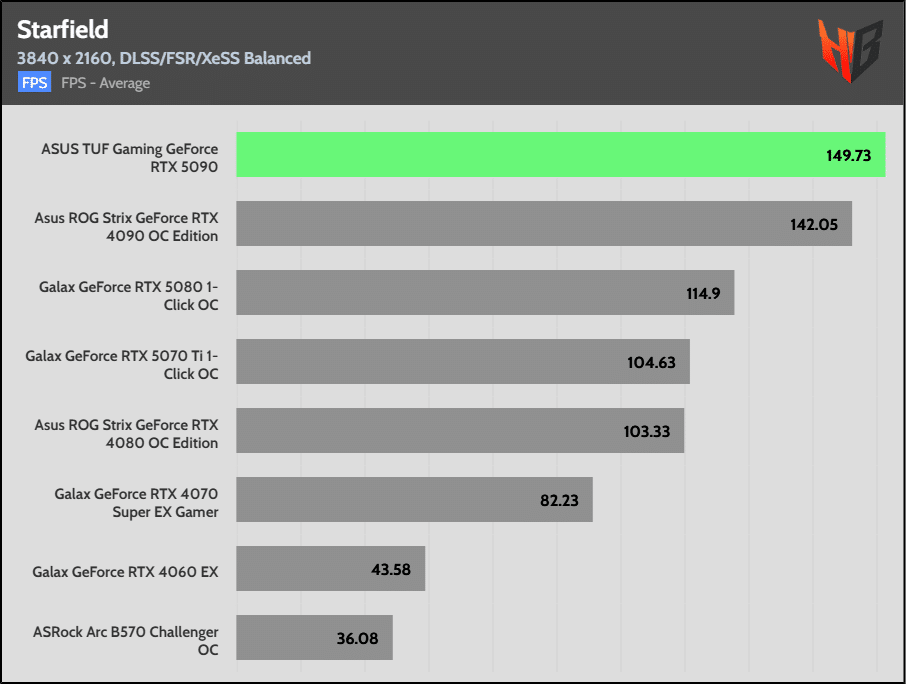Click the Galax GeForce RTX 4060 EX label
Image resolution: width=906 pixels, height=684 pixels.
coord(125,572)
